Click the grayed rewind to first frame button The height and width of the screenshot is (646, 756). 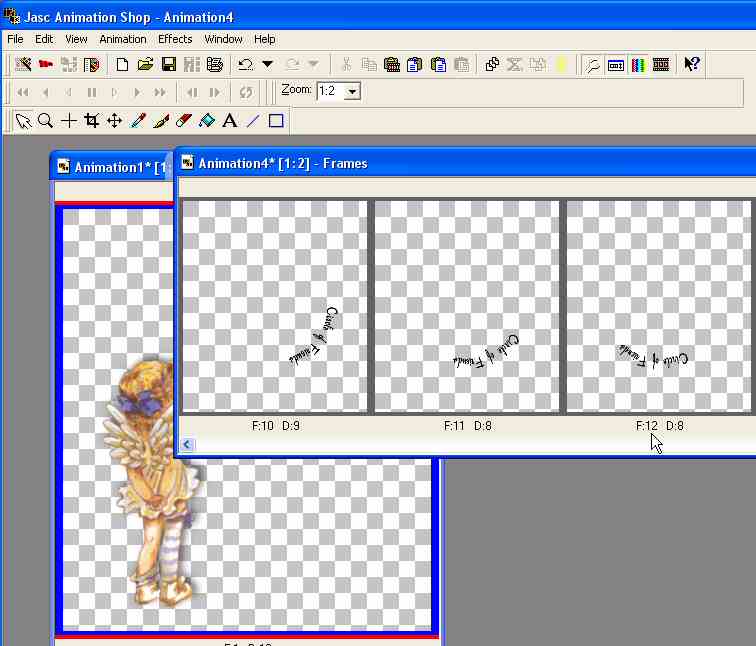(x=23, y=92)
